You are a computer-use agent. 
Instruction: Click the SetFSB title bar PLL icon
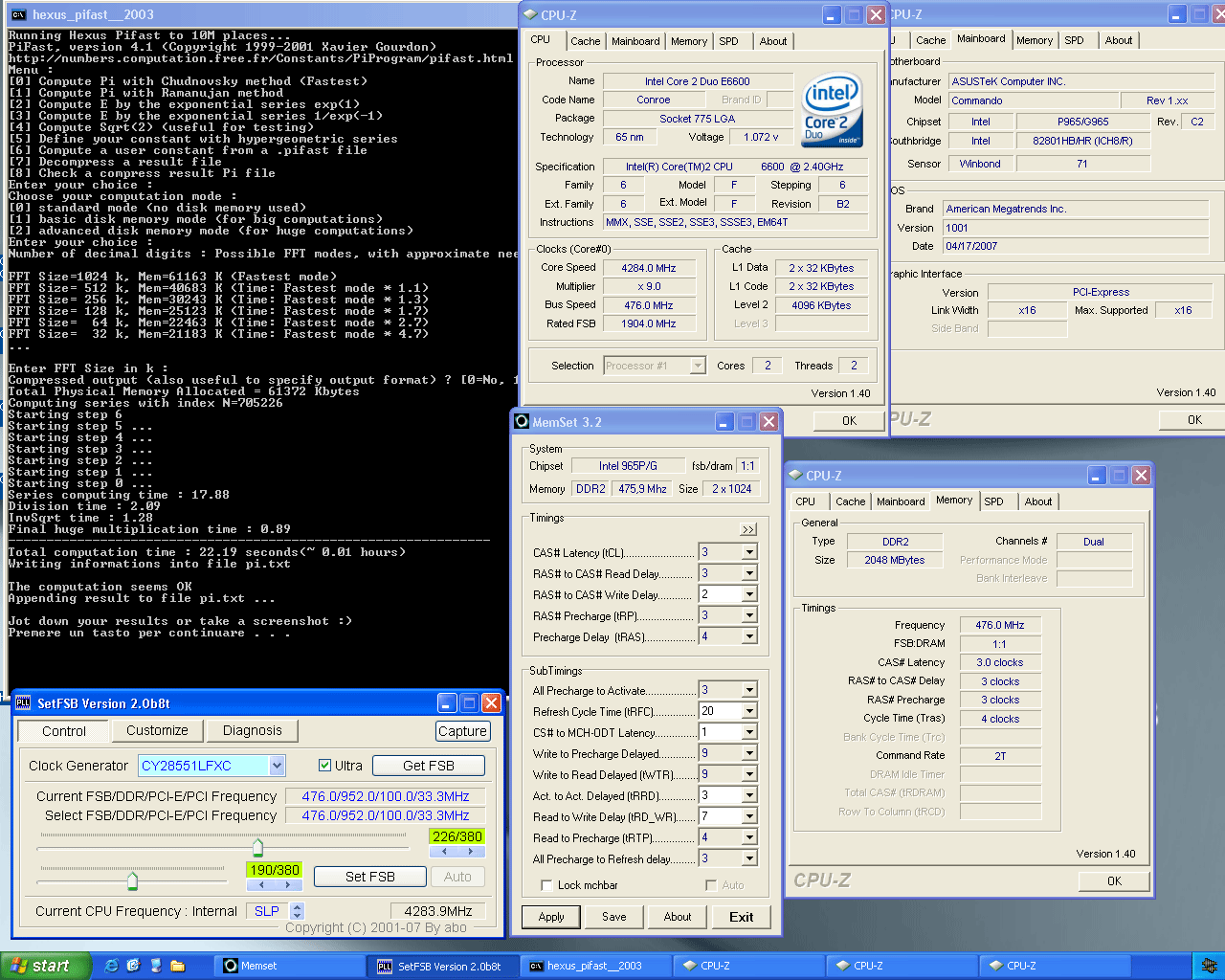(x=23, y=703)
